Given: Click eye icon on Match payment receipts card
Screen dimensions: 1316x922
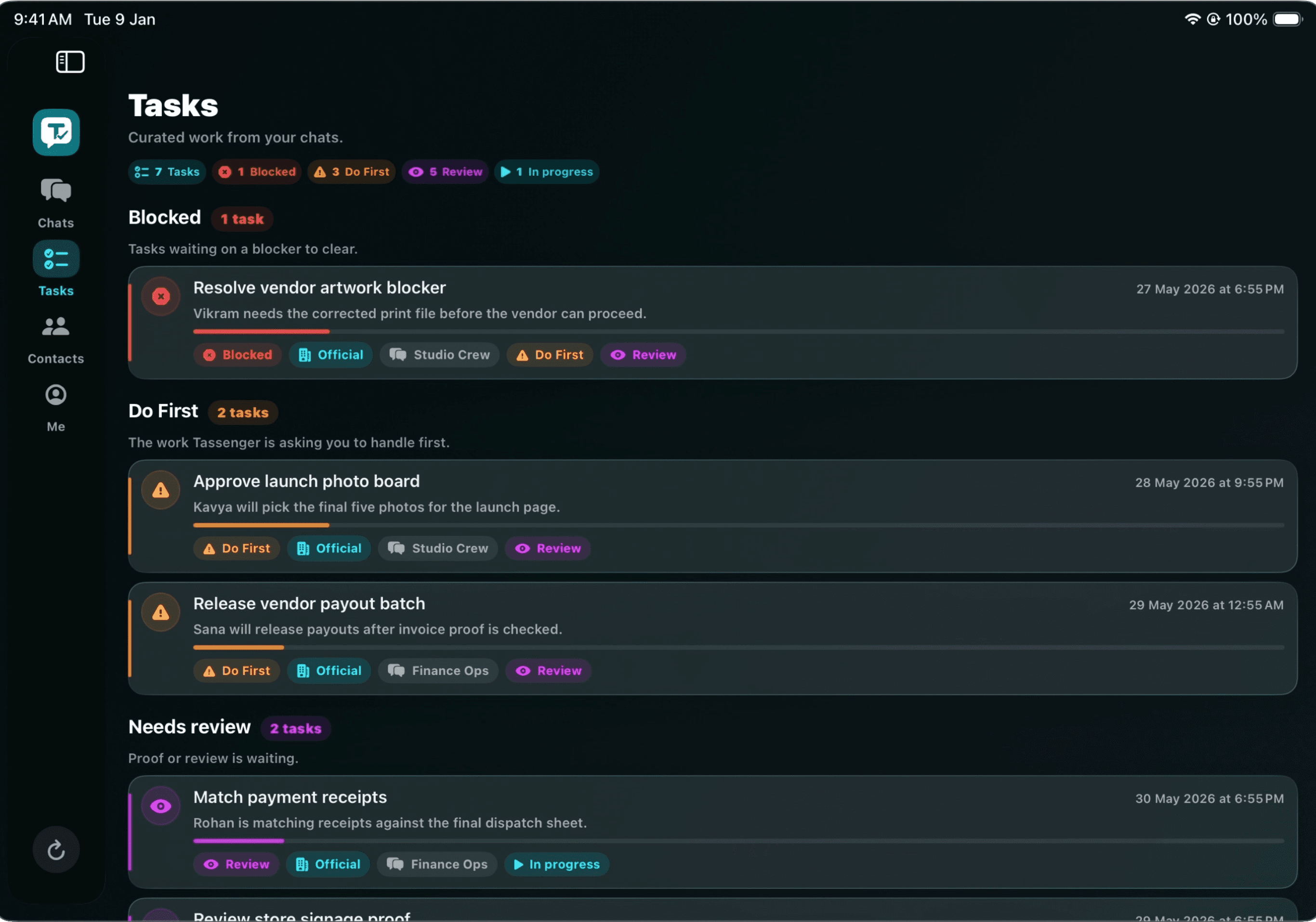Looking at the screenshot, I should pyautogui.click(x=161, y=806).
